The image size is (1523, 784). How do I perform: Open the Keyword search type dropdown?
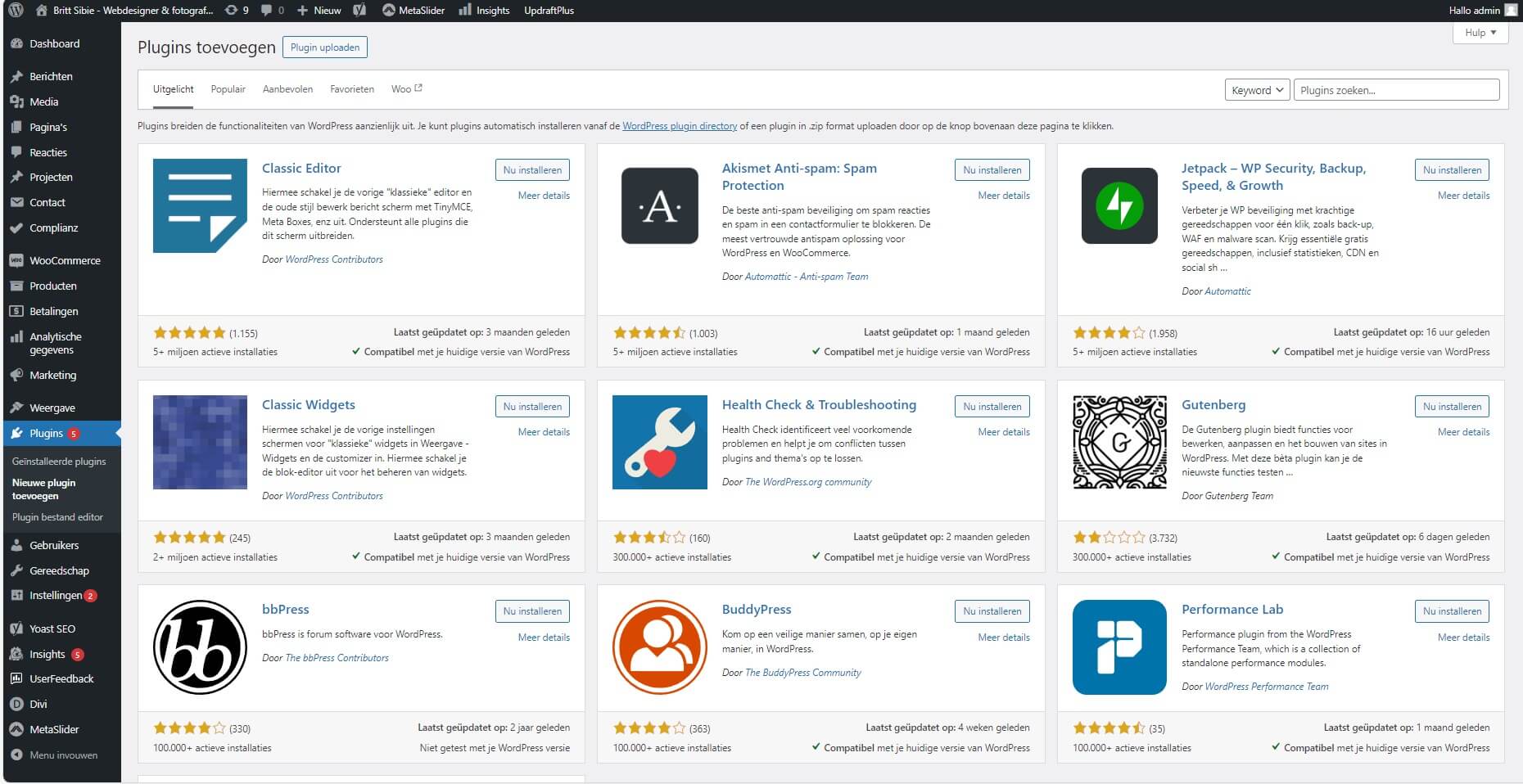pos(1257,90)
